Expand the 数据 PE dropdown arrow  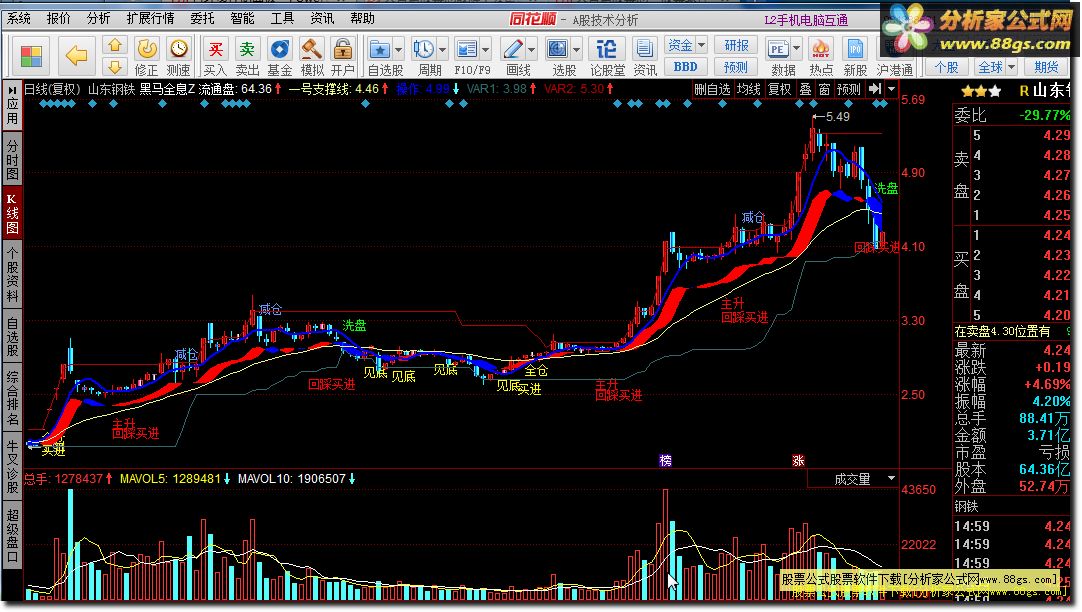(796, 50)
